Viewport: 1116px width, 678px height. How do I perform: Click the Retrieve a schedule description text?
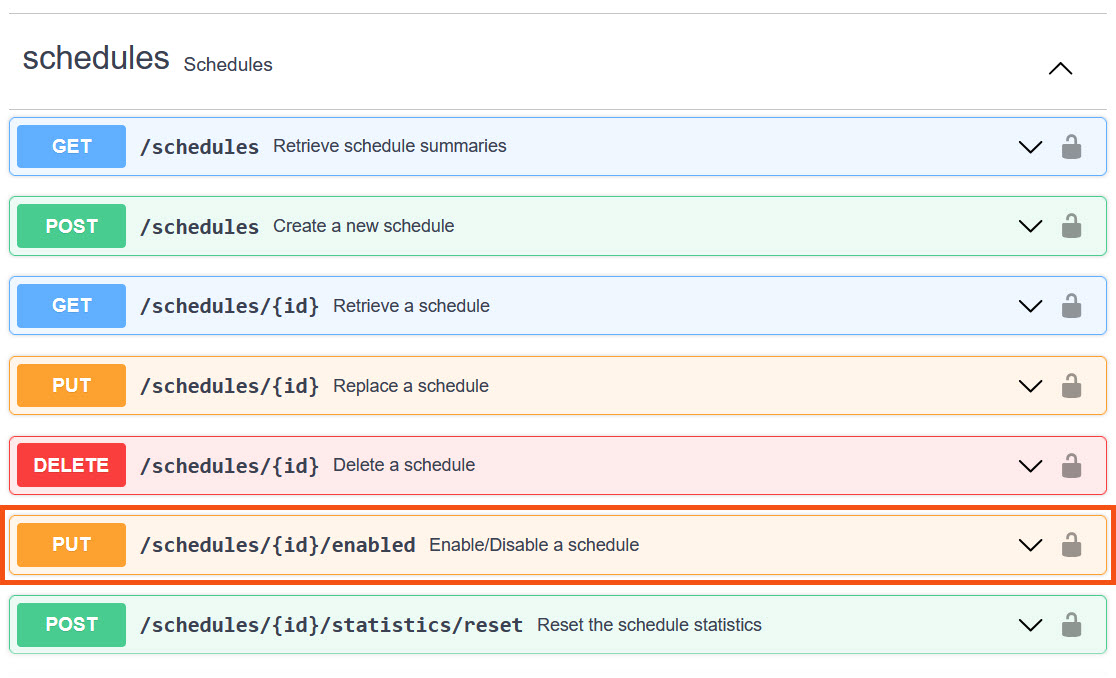411,306
